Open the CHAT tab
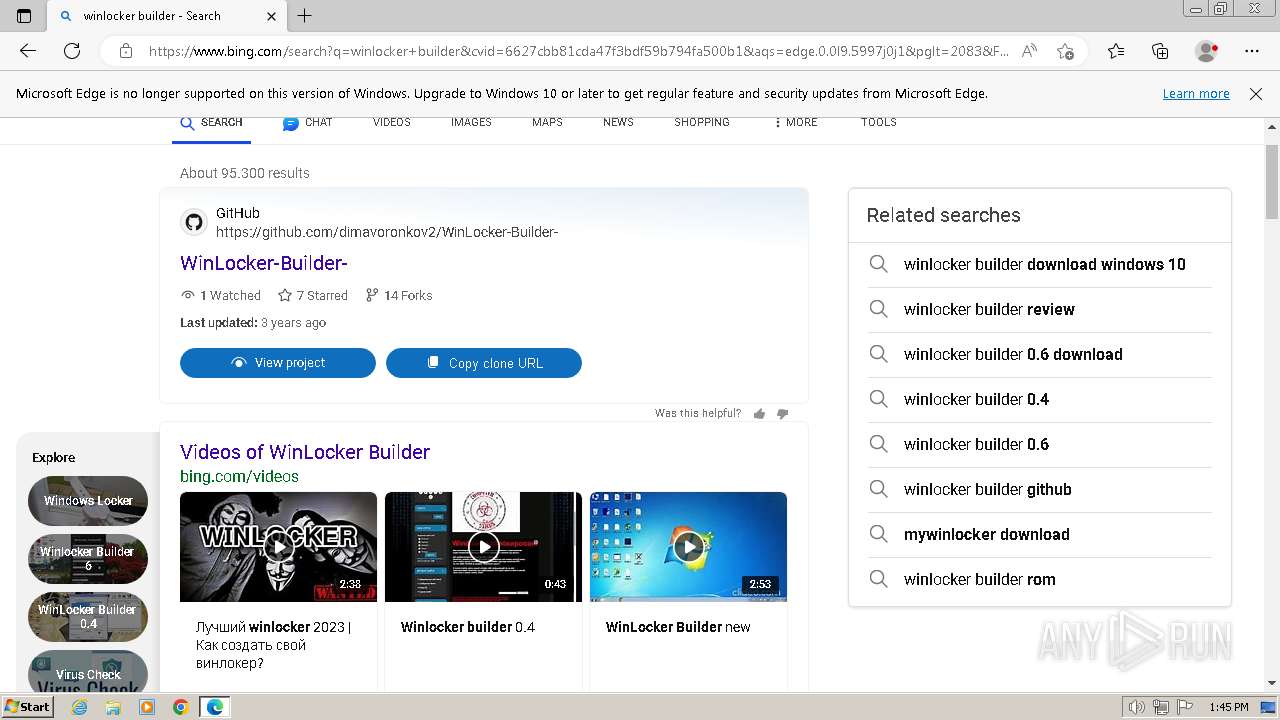The height and width of the screenshot is (720, 1280). click(x=307, y=123)
